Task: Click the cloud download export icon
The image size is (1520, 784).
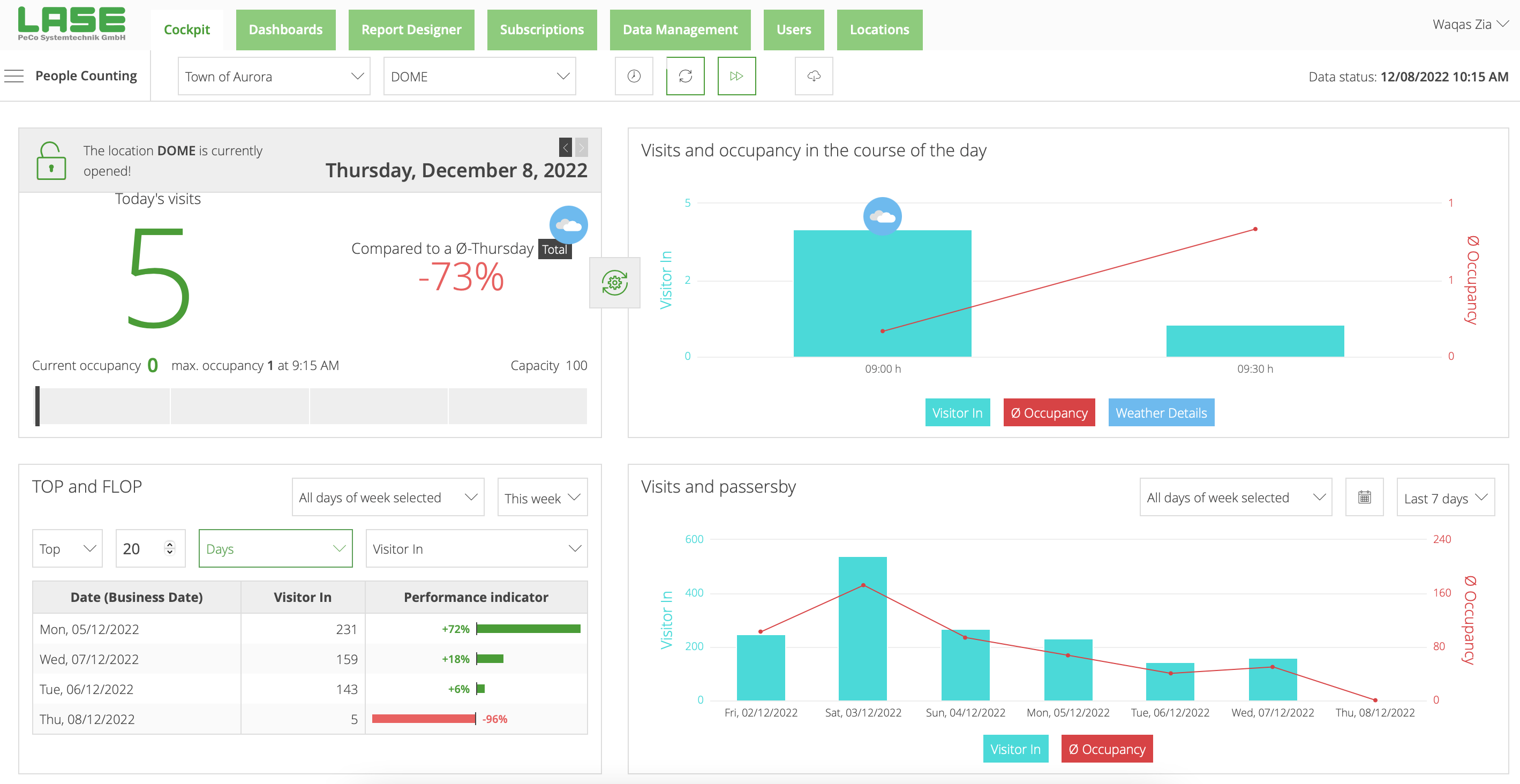Action: (x=813, y=76)
